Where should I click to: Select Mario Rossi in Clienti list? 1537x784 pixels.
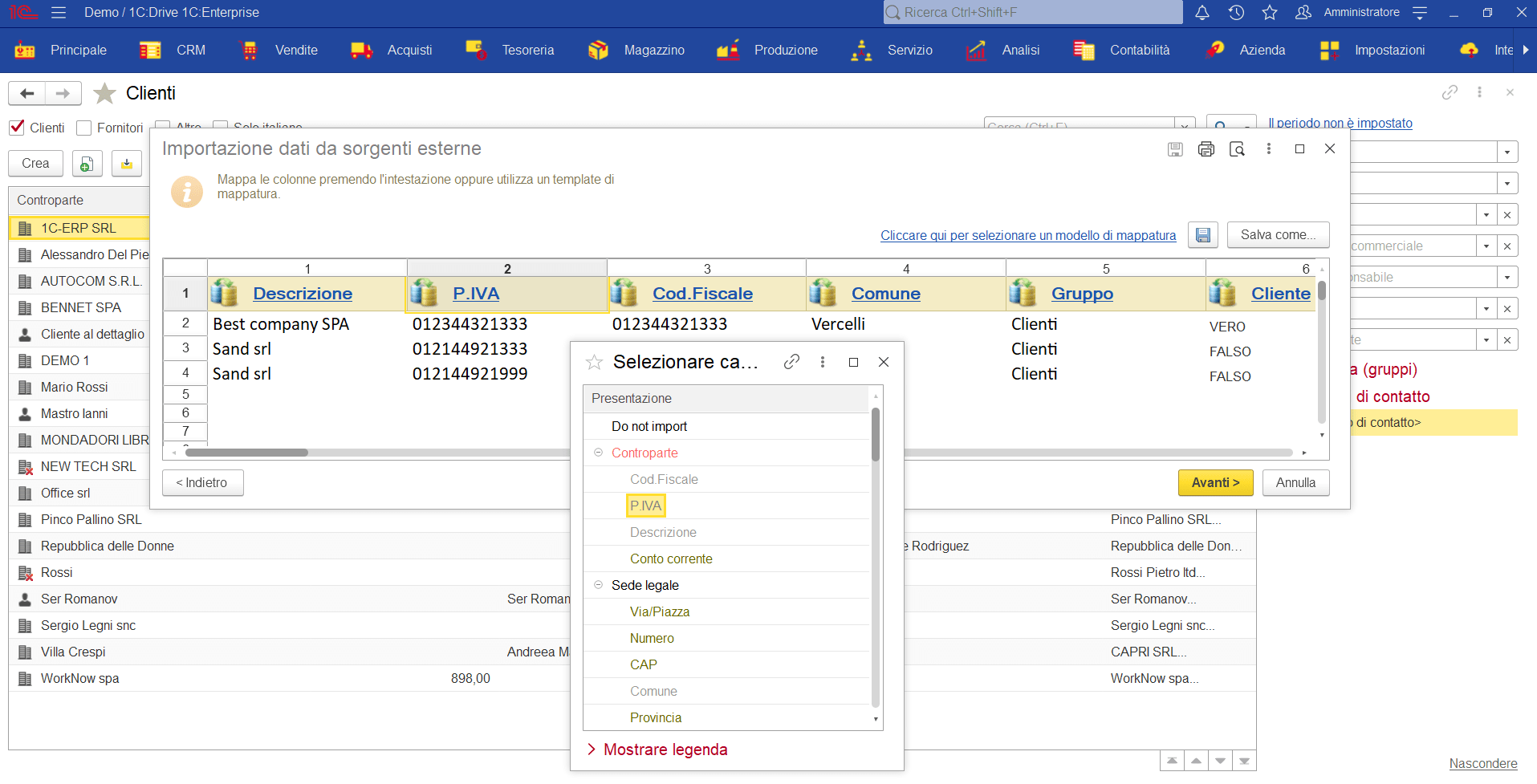[75, 387]
